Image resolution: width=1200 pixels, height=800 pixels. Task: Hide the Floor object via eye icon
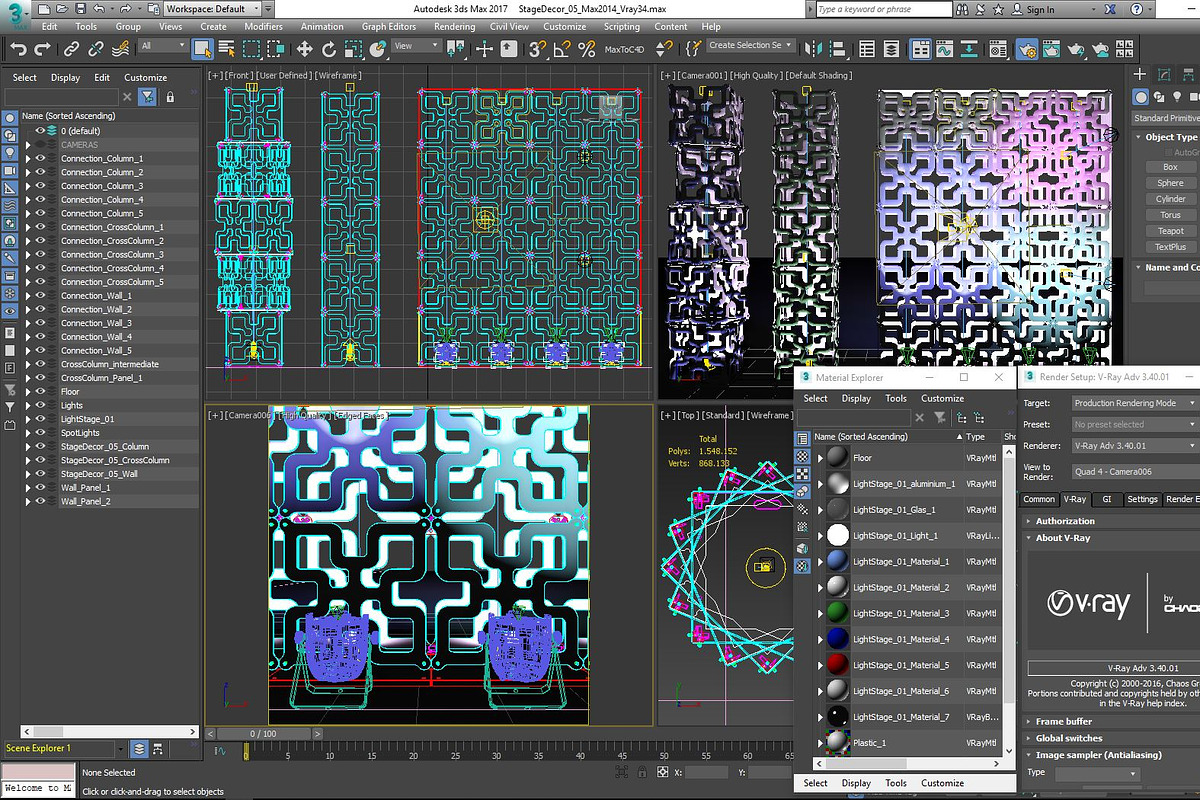41,392
